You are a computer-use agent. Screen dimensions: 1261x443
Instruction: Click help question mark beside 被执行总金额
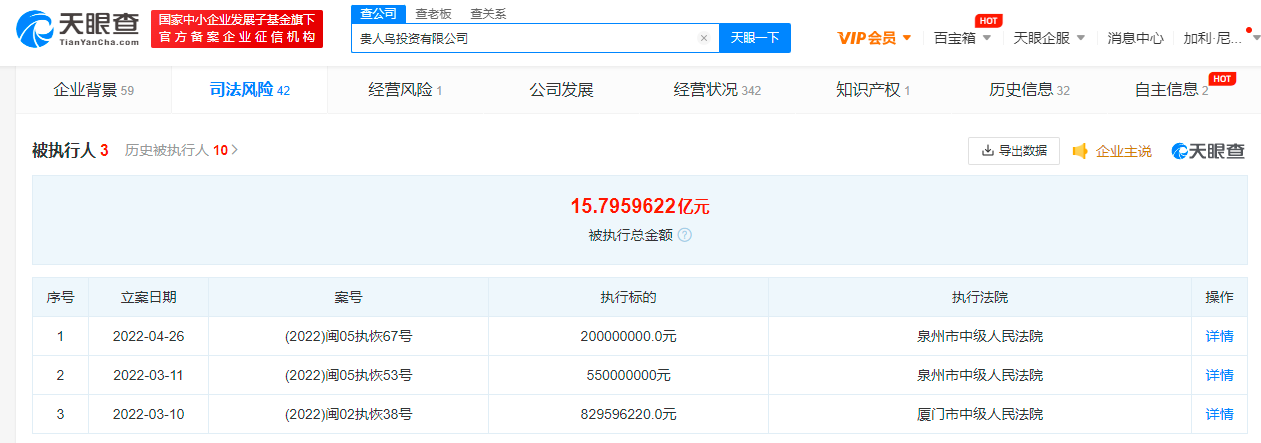coord(685,235)
